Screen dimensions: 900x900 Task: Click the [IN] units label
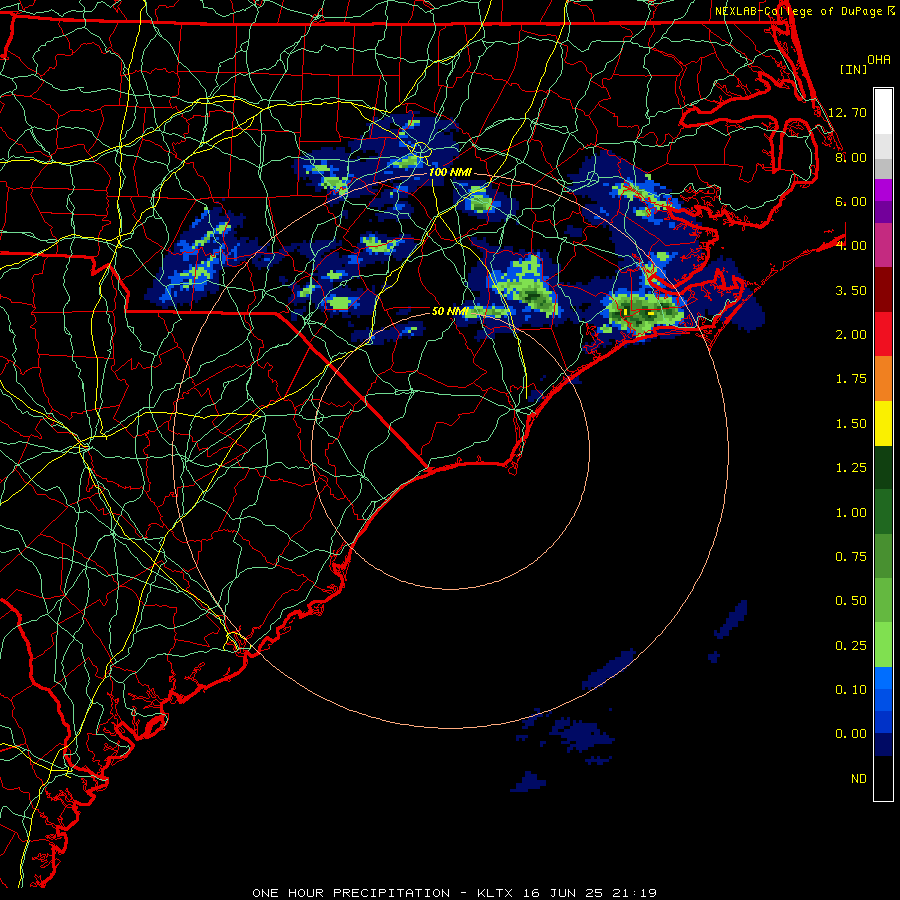coord(853,69)
